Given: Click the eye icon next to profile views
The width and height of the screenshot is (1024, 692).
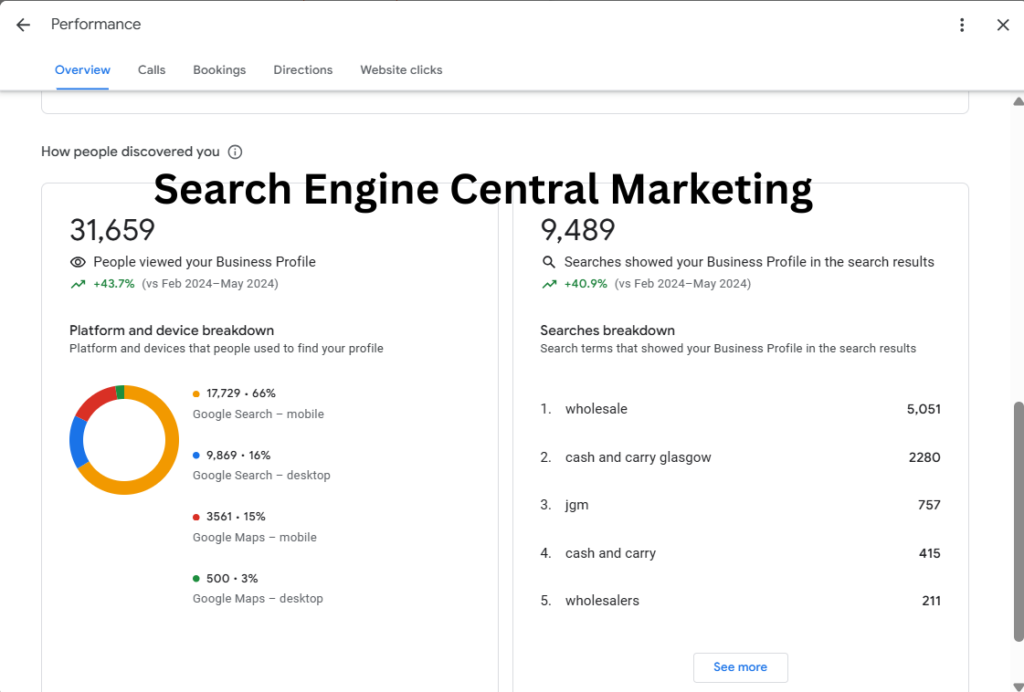Looking at the screenshot, I should [78, 262].
